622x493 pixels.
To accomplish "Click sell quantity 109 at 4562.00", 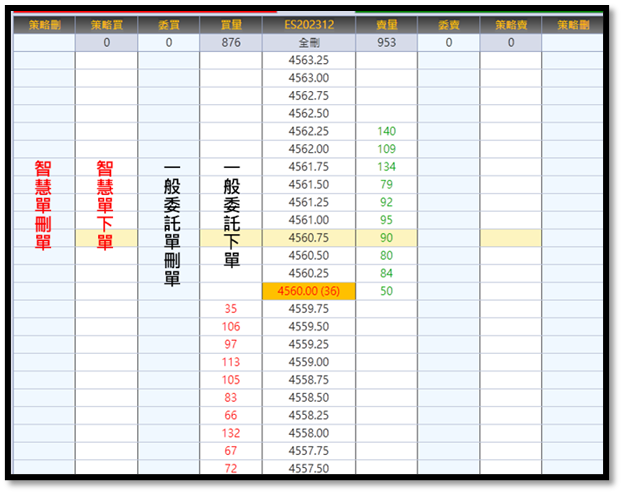I will pos(386,149).
